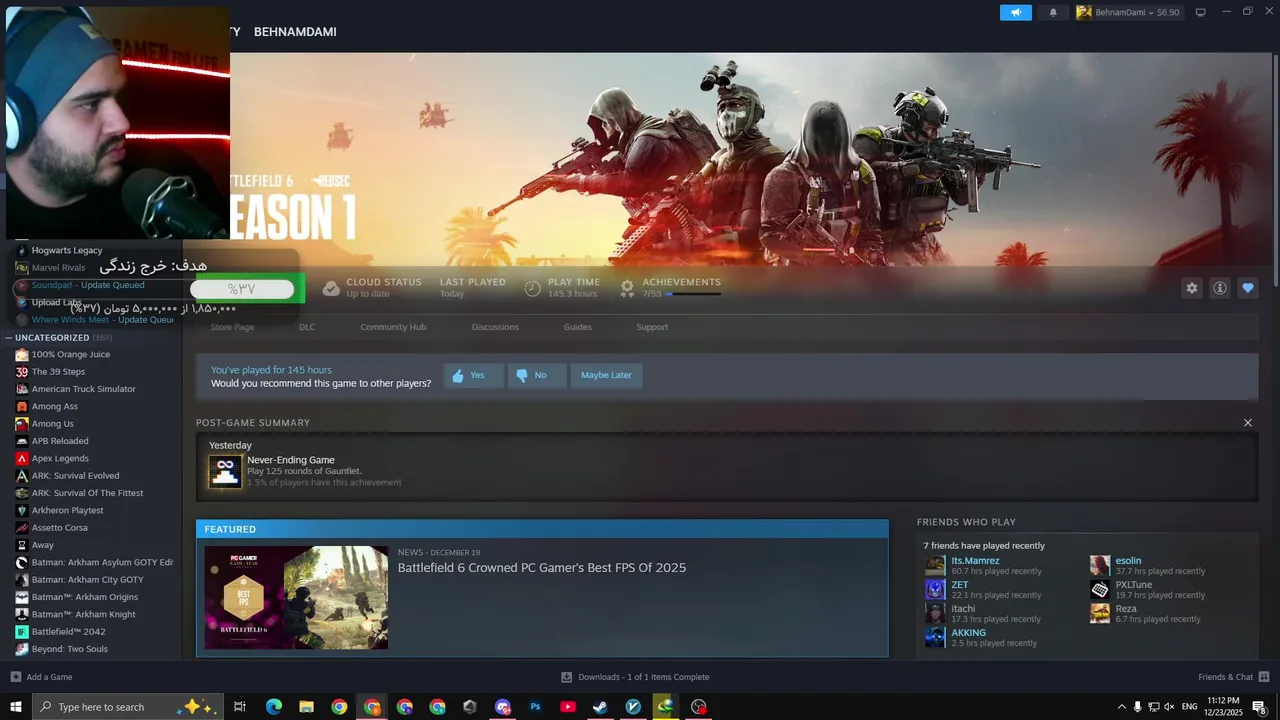Choose Maybe Later for recommendation
The image size is (1280, 720).
tap(606, 375)
